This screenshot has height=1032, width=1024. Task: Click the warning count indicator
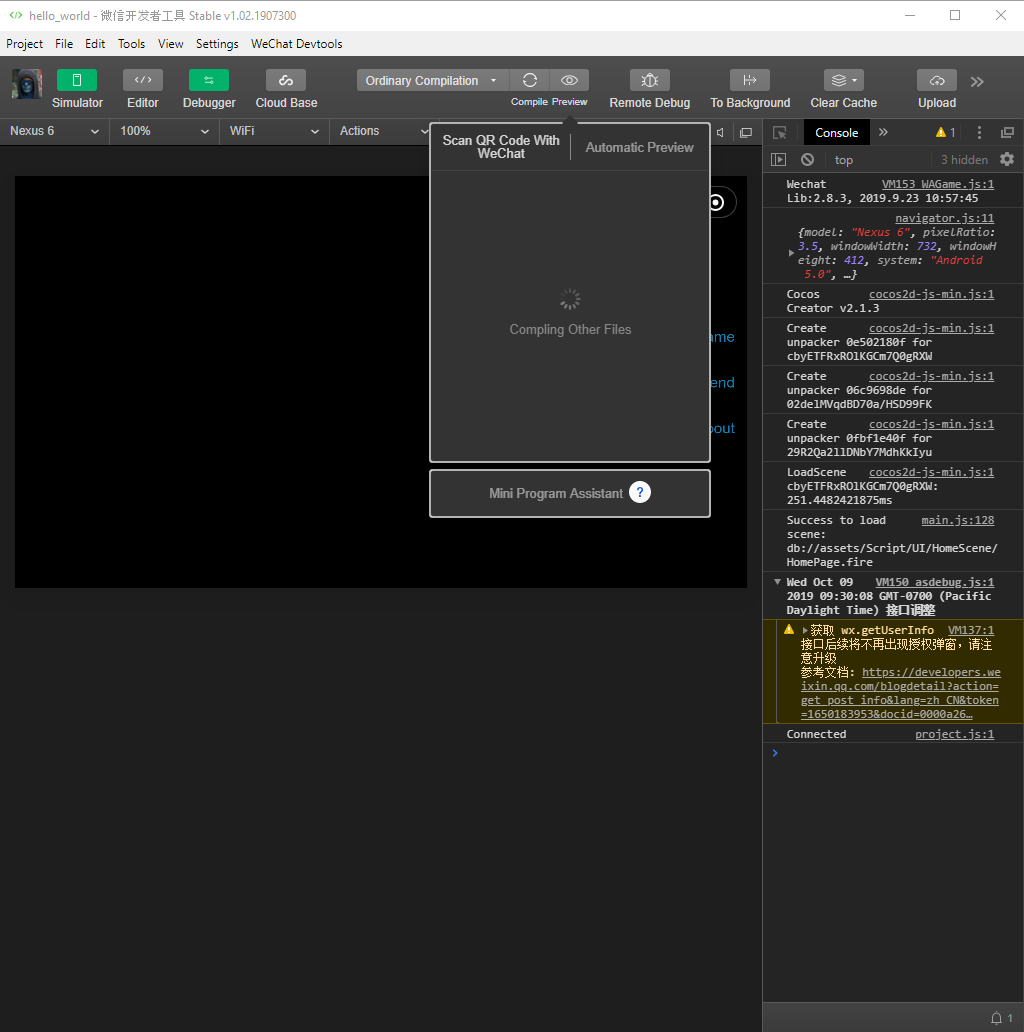945,132
